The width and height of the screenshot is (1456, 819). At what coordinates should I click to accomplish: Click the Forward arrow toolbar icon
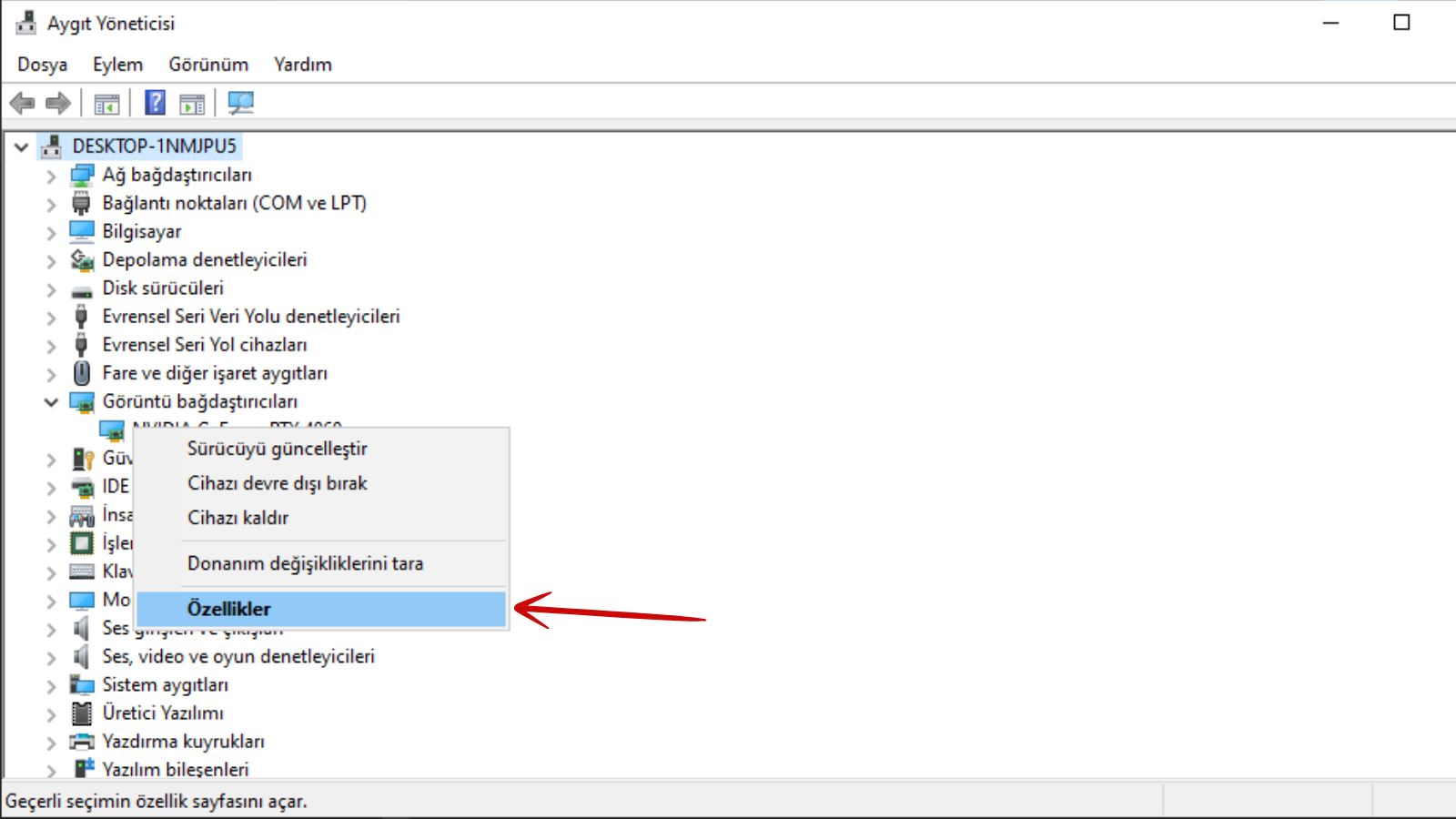coord(58,104)
